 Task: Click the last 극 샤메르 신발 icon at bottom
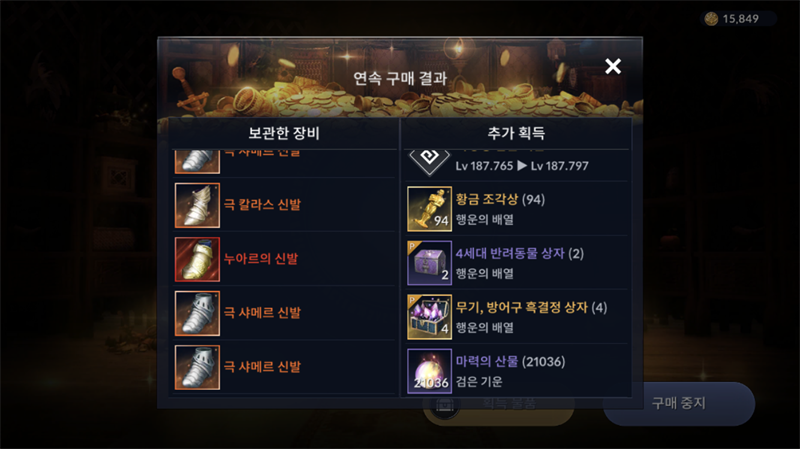[x=197, y=367]
